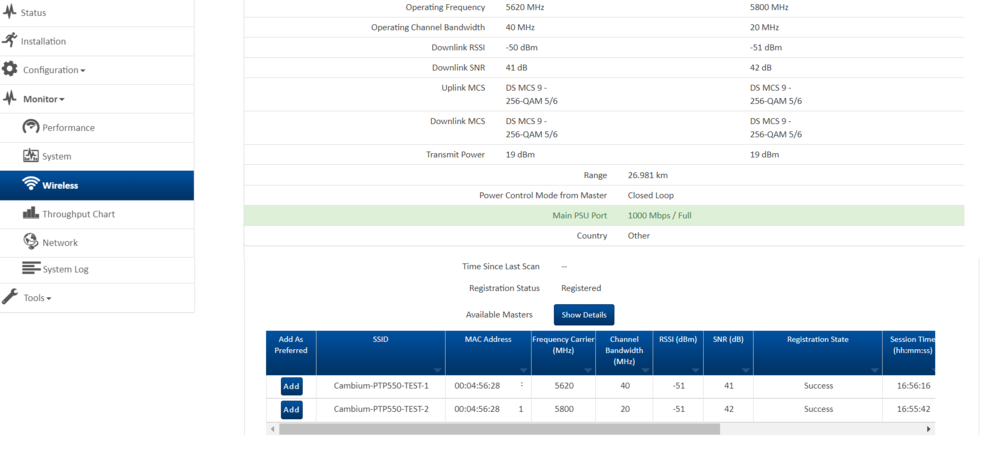Sort table by SSID column header
This screenshot has height=459, width=1000.
tap(380, 340)
